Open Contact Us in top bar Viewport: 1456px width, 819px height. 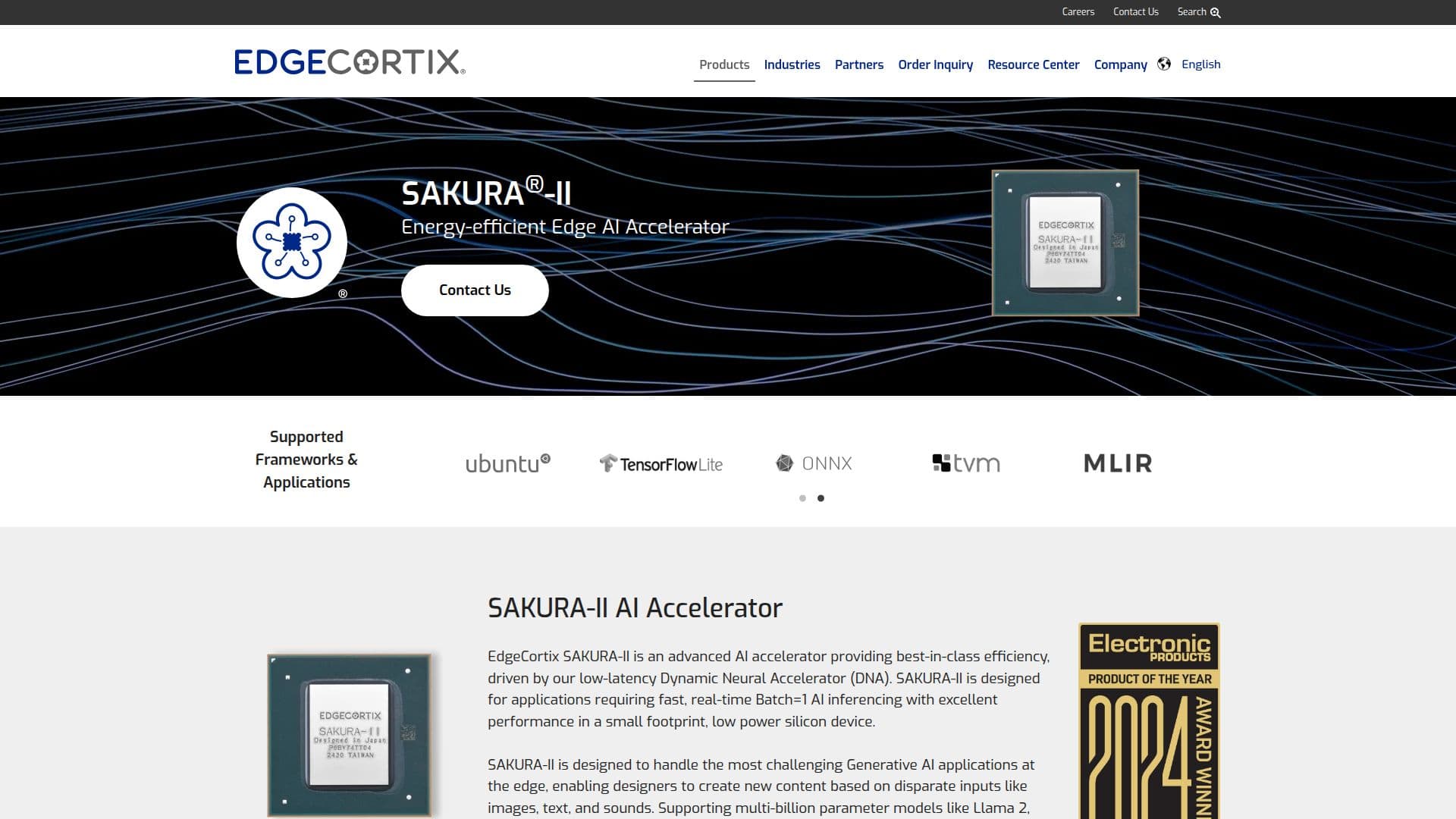[x=1135, y=11]
